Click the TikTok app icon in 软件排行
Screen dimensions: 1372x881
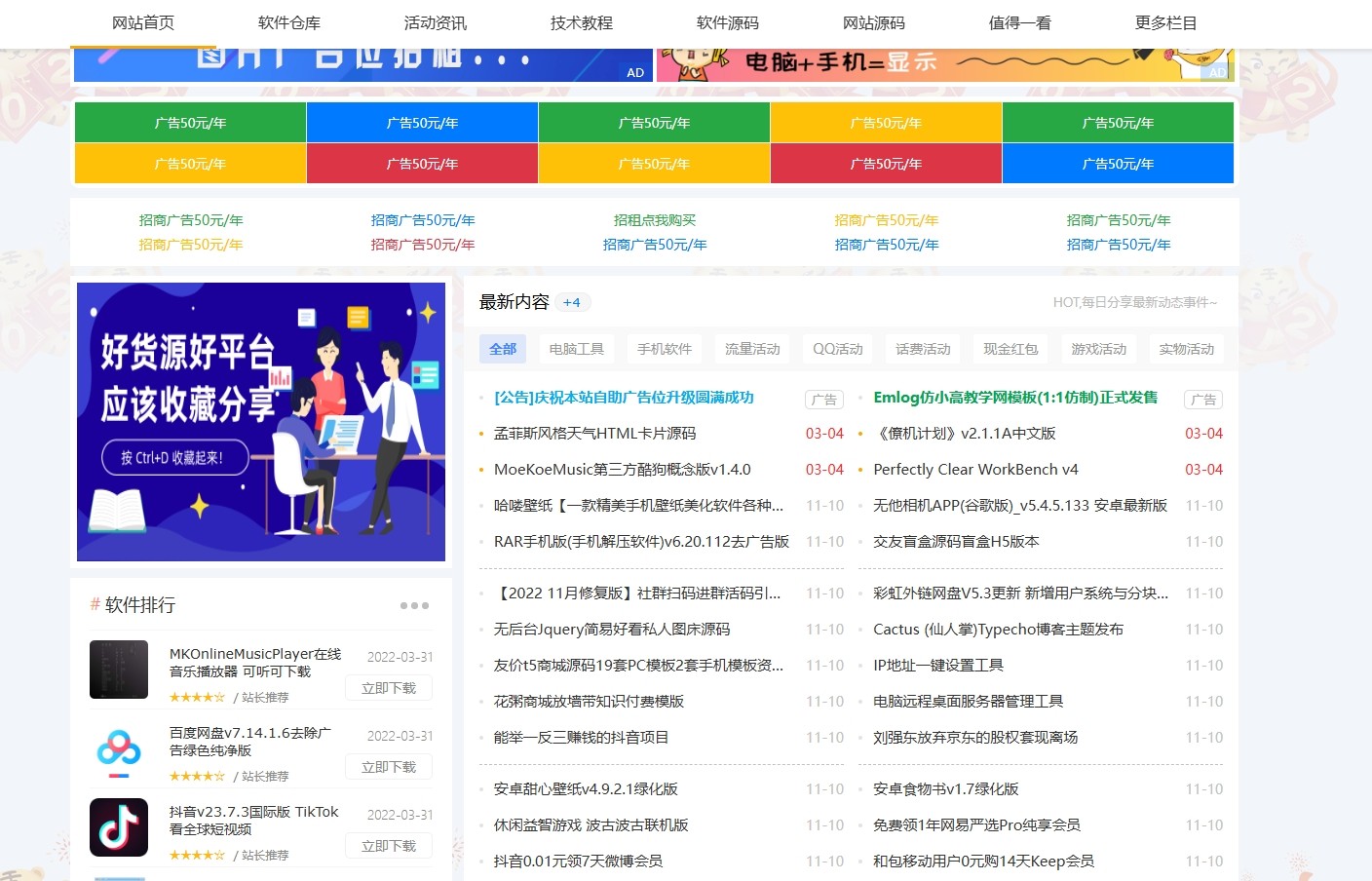(x=118, y=827)
